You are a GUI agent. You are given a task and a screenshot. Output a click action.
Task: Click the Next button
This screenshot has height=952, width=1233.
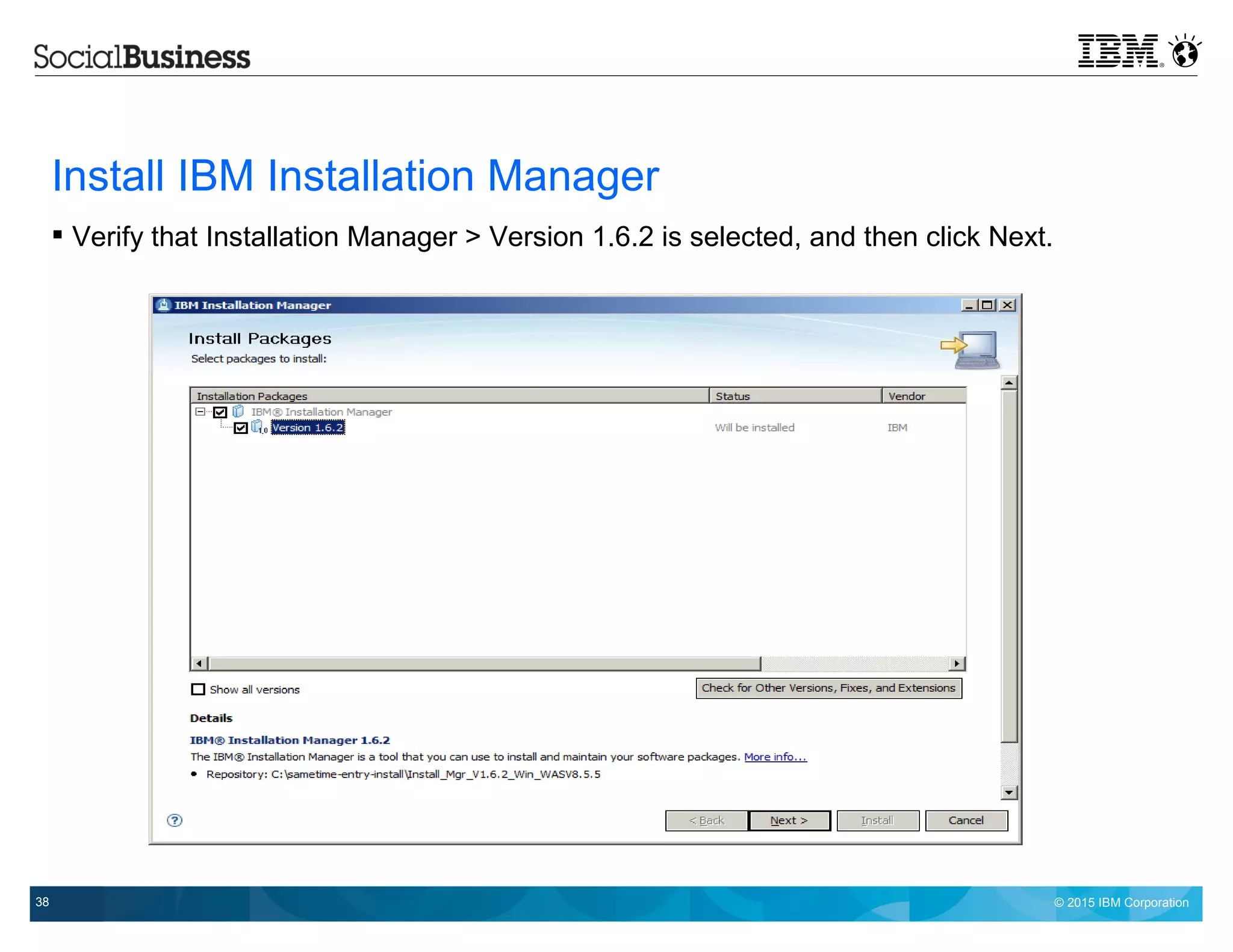point(789,820)
